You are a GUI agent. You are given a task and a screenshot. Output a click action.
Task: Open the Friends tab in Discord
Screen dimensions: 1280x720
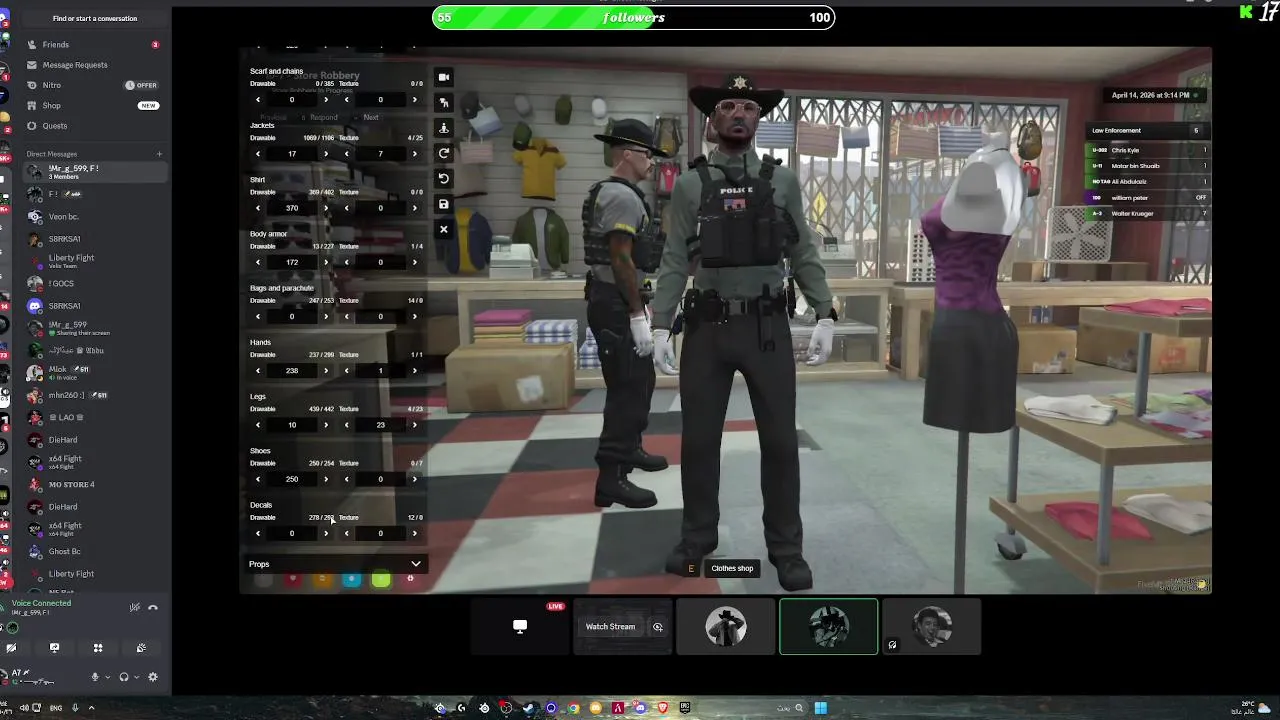coord(93,45)
